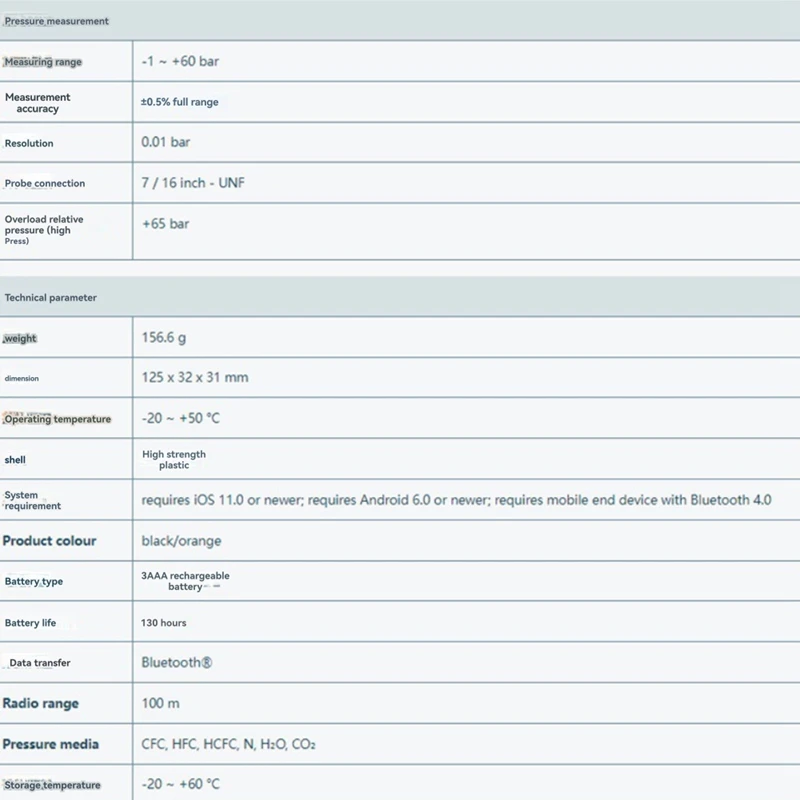Click the 125 x 32 x 31 mm dimension value
Viewport: 800px width, 800px height.
[195, 378]
